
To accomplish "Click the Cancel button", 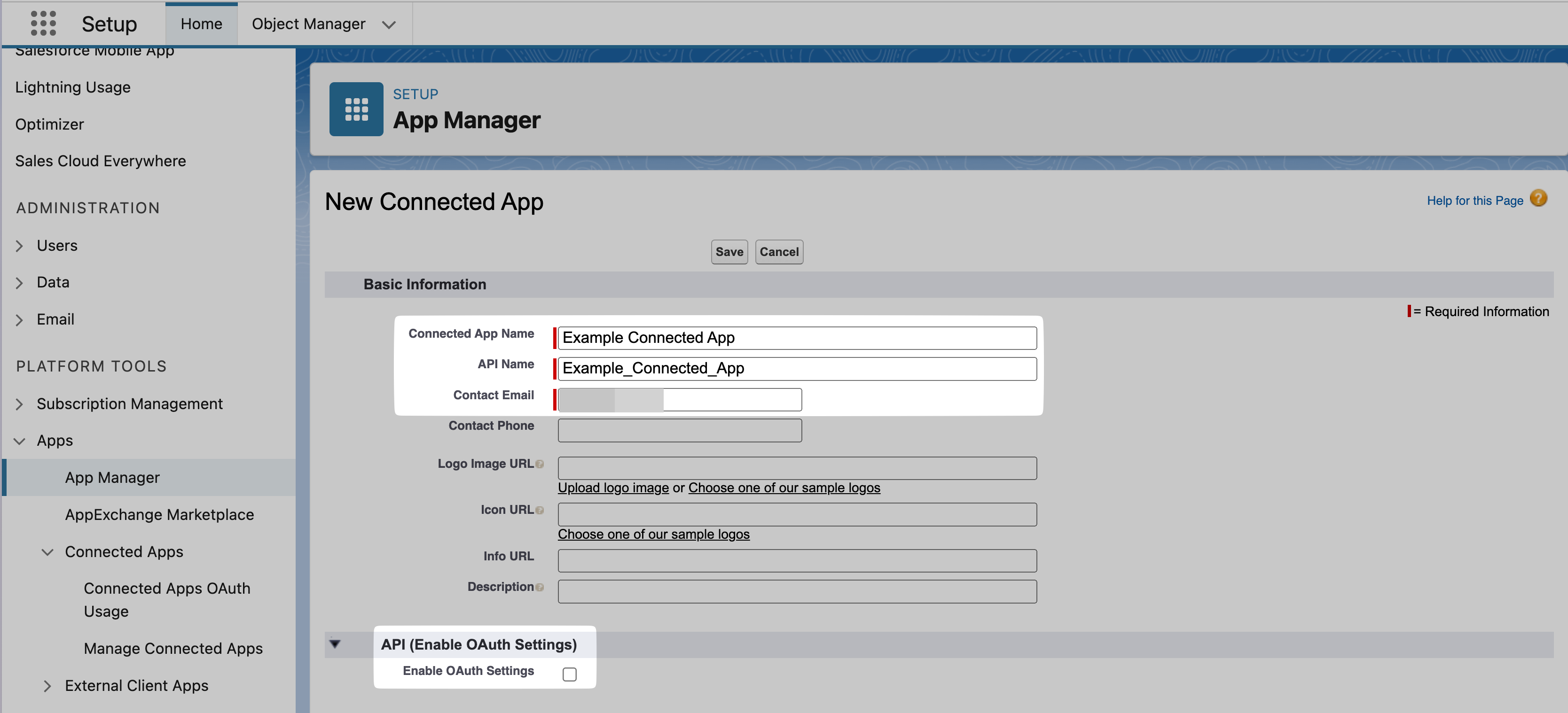I will pyautogui.click(x=778, y=252).
